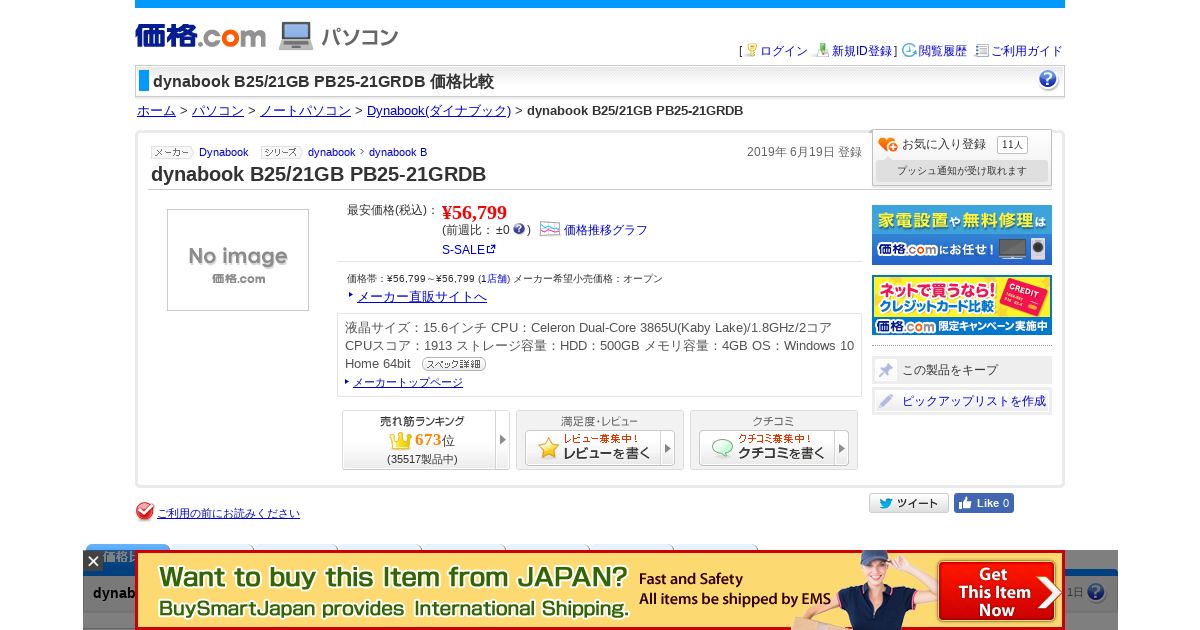The width and height of the screenshot is (1200, 630).
Task: Click the price ¥56,799
Action: (x=474, y=212)
